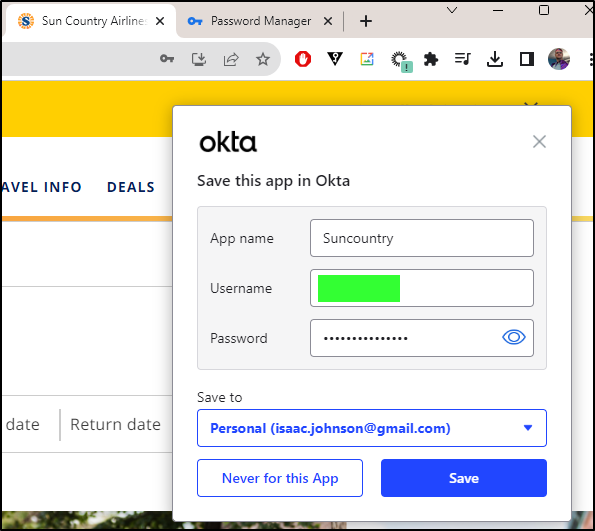The width and height of the screenshot is (595, 531).
Task: Close the Sun Country Airlines tab
Action: click(160, 21)
